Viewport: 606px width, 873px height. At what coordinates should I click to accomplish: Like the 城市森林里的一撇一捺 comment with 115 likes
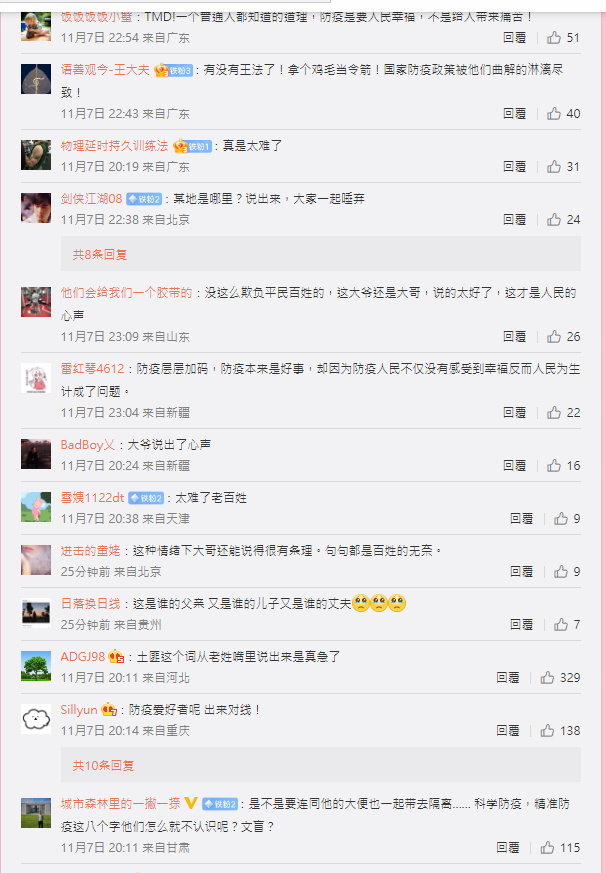(560, 847)
